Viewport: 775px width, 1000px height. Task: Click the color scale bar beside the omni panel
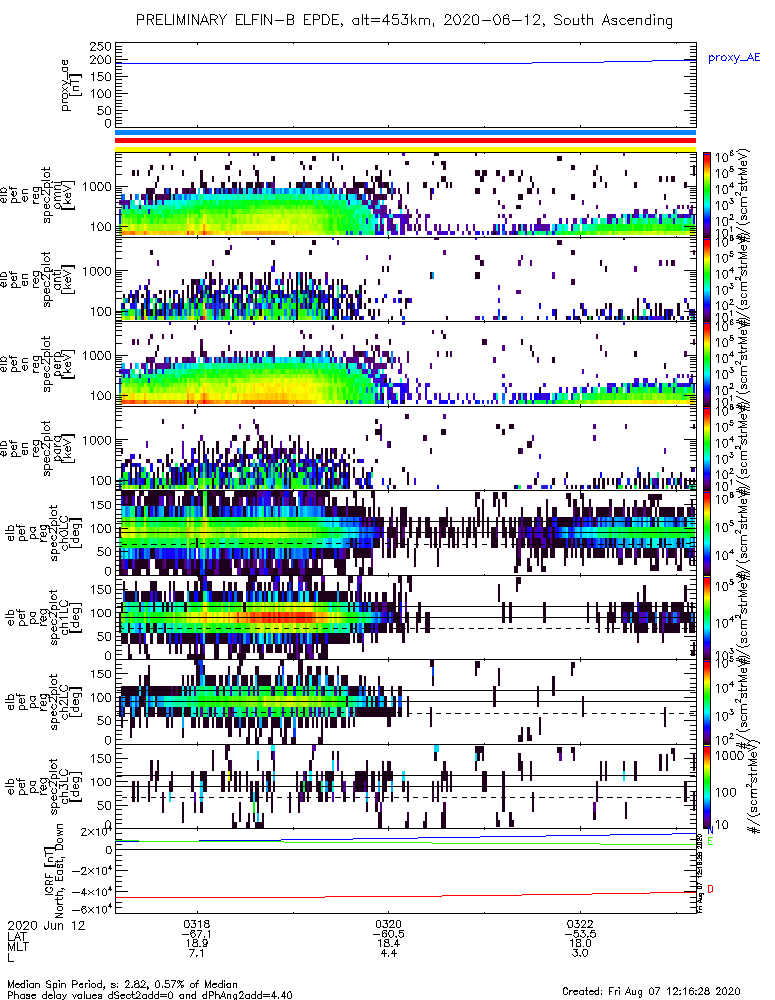(x=707, y=195)
